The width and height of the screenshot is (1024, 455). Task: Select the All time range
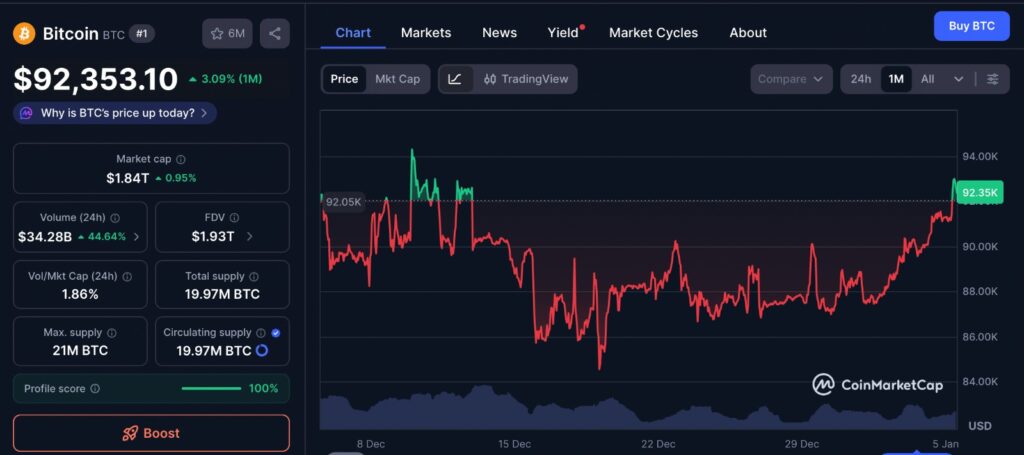click(927, 79)
